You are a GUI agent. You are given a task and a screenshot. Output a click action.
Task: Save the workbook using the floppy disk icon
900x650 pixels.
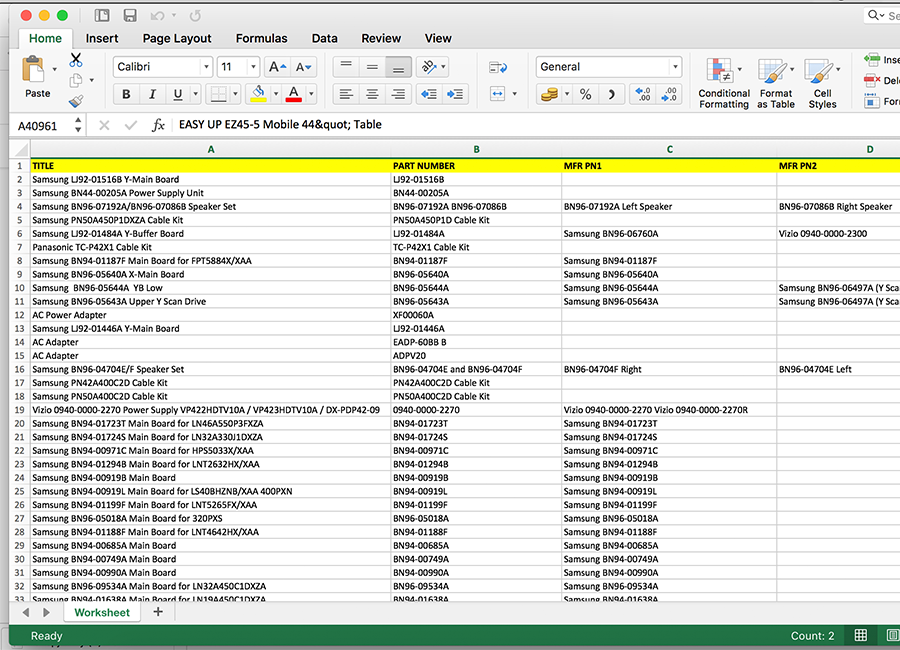pyautogui.click(x=130, y=16)
